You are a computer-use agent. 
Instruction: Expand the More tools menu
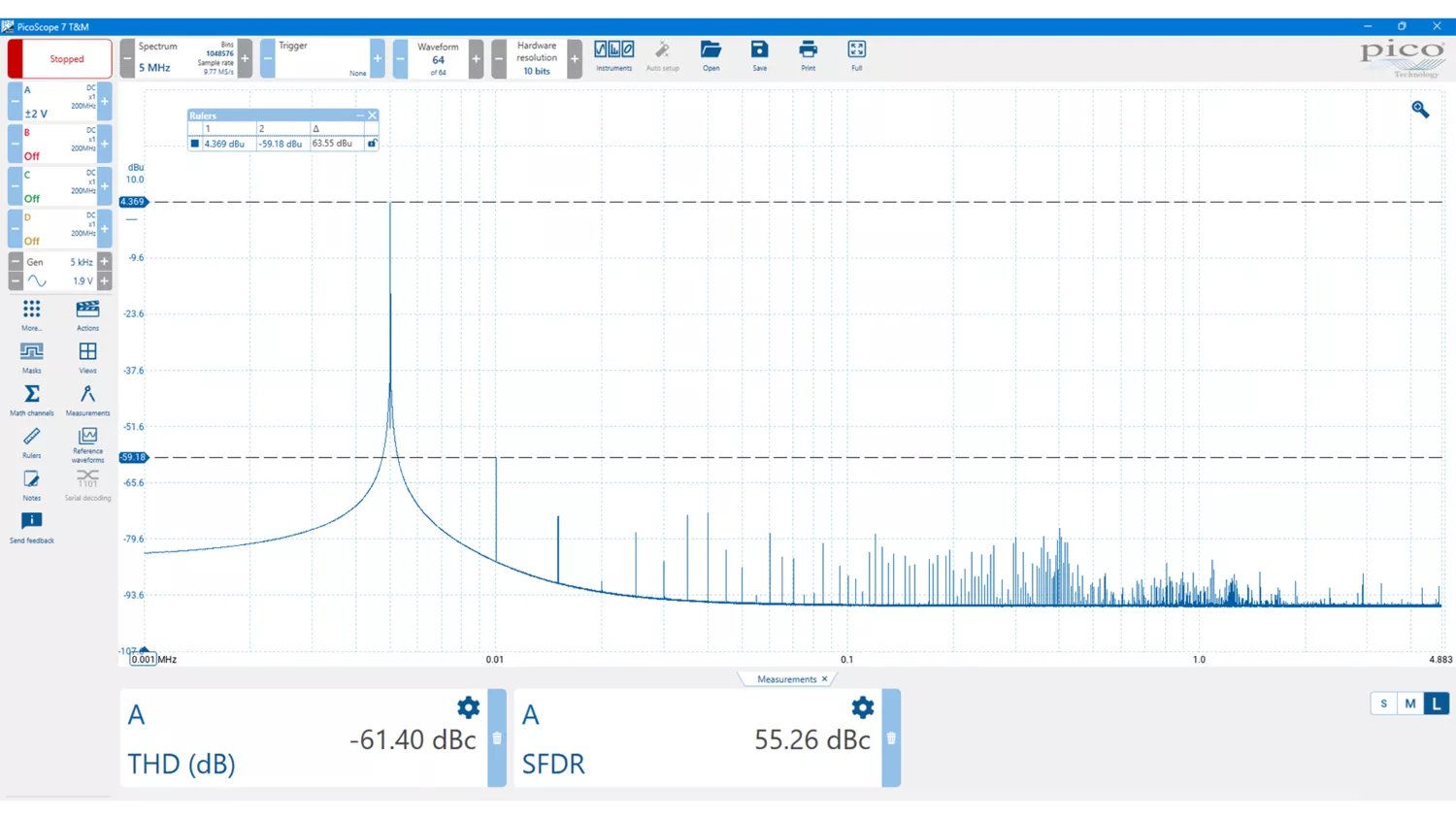32,311
